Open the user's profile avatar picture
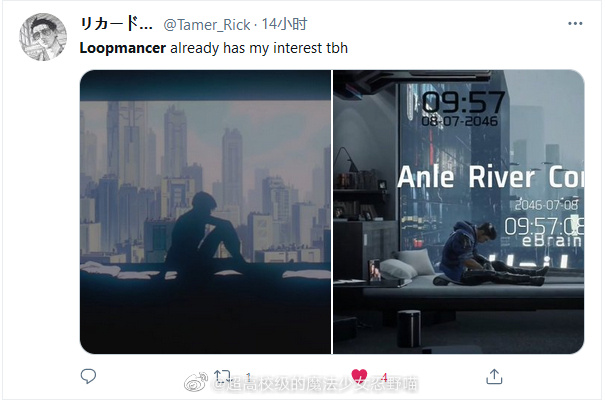The image size is (605, 400). (43, 37)
